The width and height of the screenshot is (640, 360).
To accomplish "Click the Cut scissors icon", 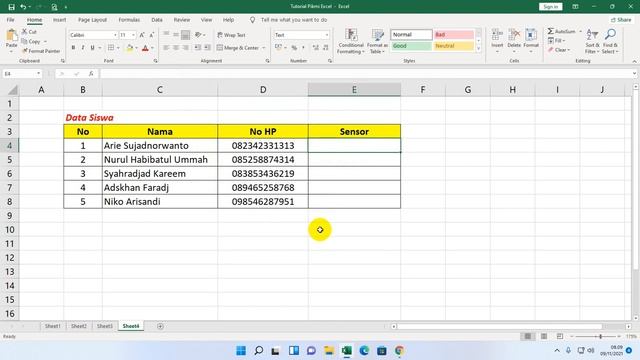I will 24,31.
